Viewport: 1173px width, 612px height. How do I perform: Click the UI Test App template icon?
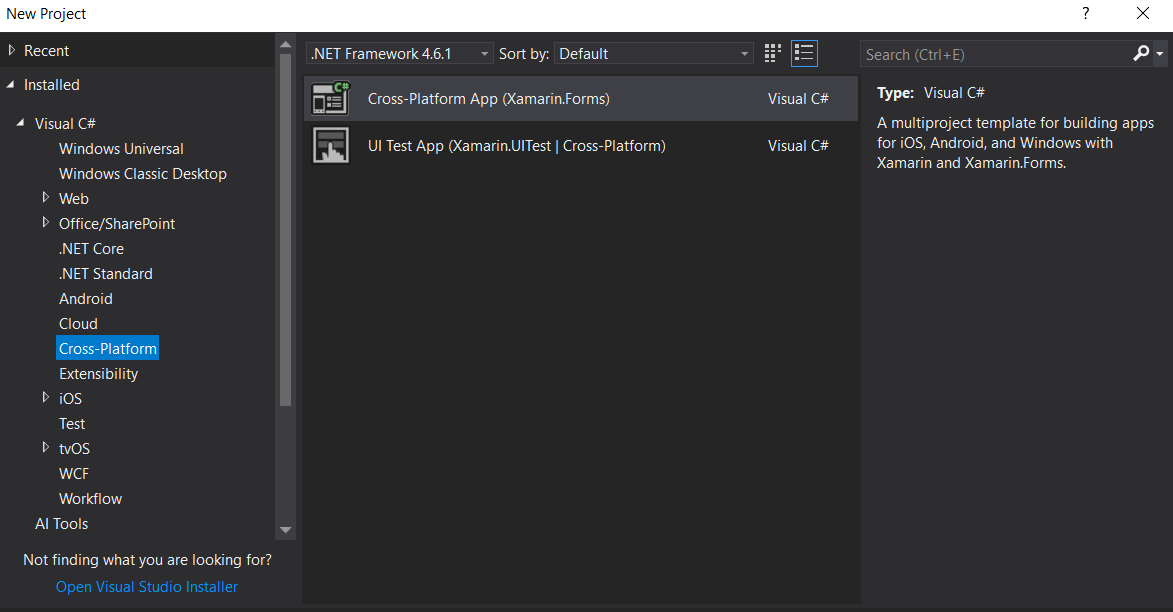(331, 145)
